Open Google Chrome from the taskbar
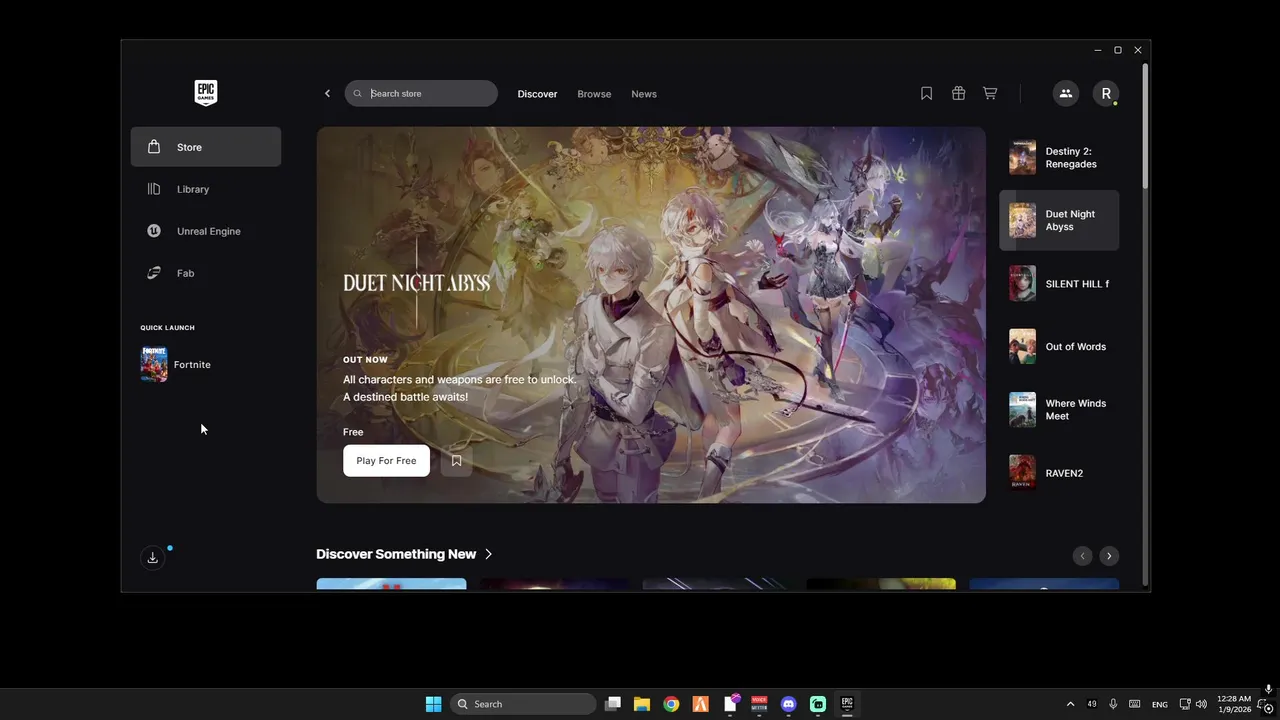This screenshot has height=720, width=1280. 671,704
